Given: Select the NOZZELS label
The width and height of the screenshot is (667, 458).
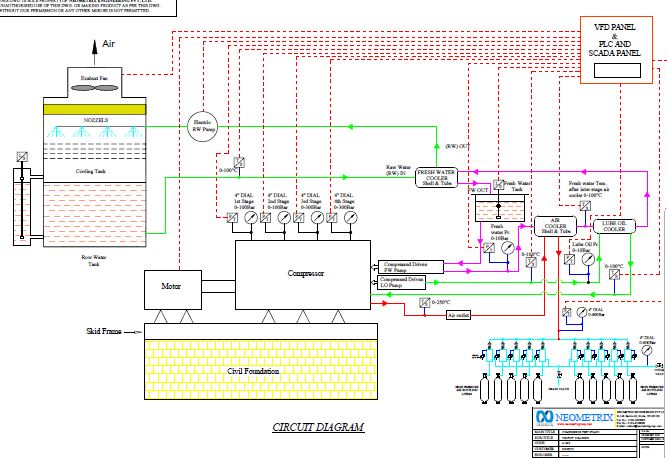Looking at the screenshot, I should click(95, 120).
